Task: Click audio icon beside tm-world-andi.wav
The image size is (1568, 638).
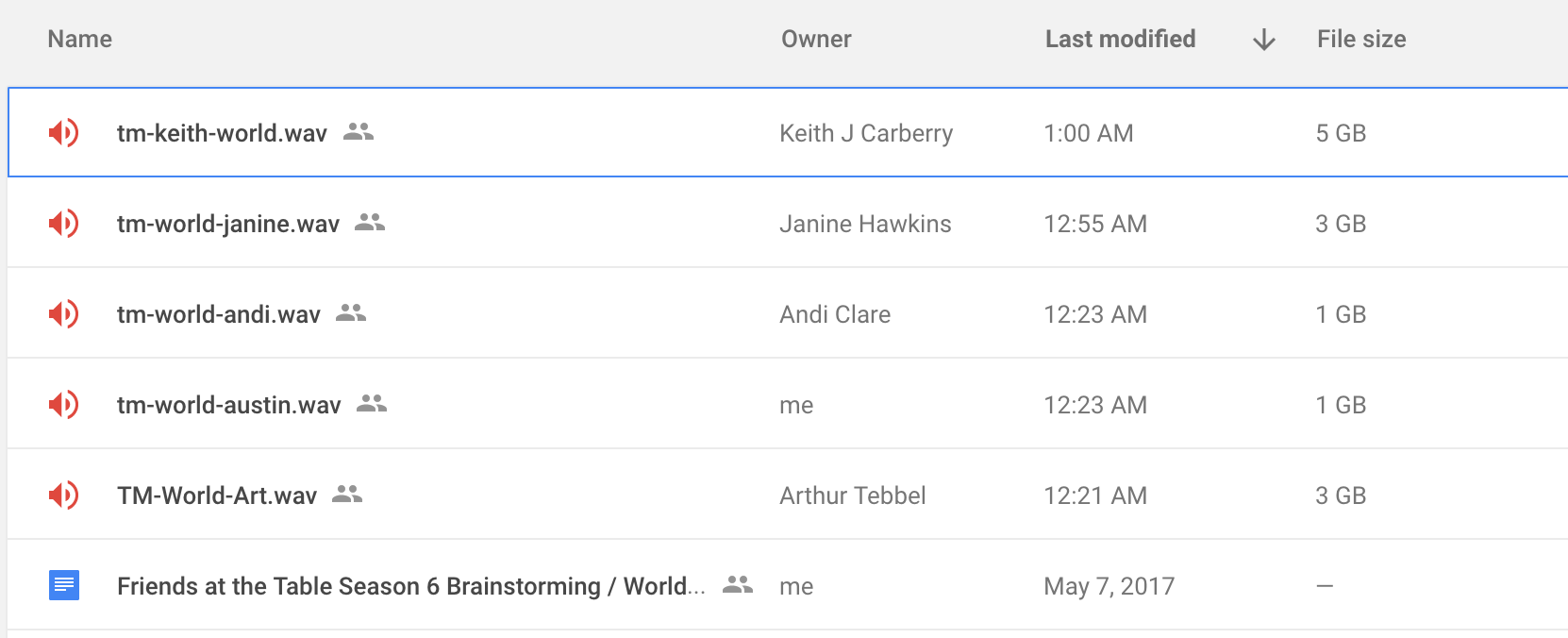Action: click(x=63, y=314)
